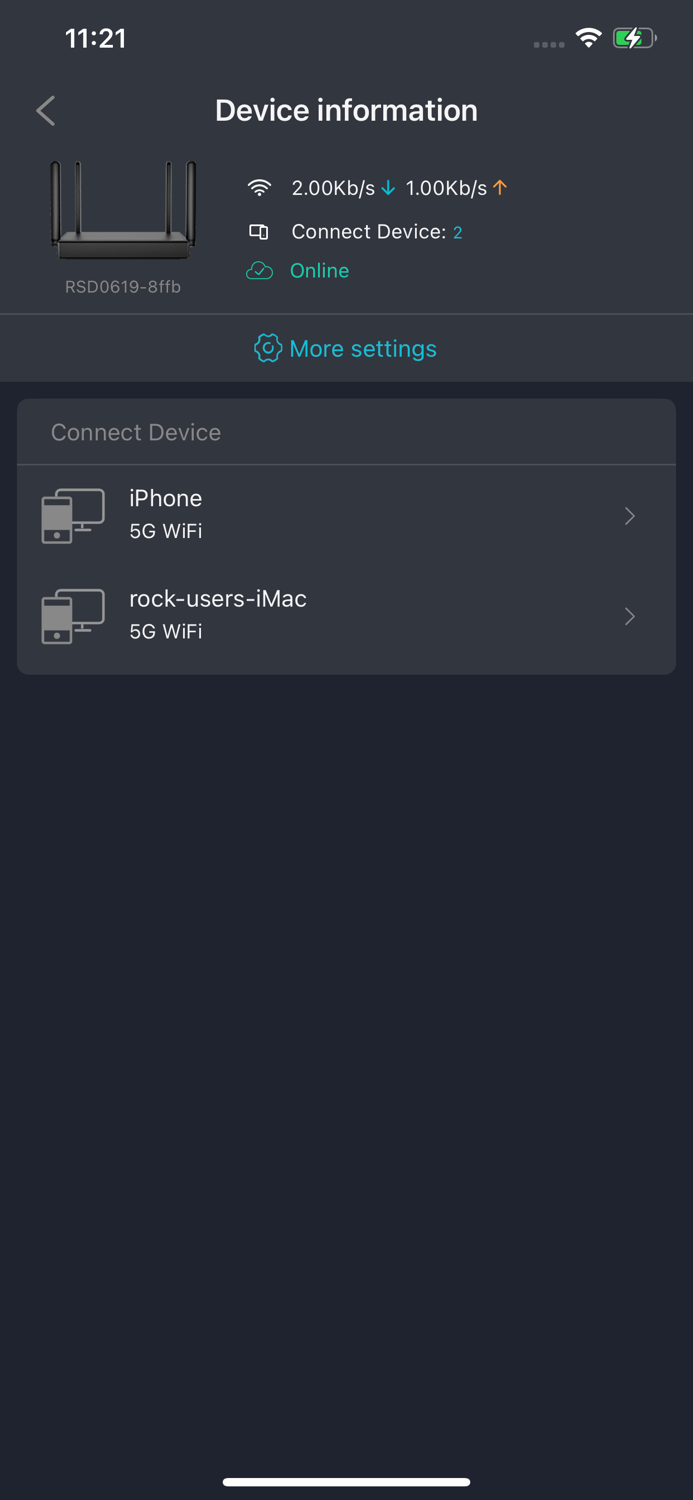Select the iPhone device icon
693x1500 pixels.
pos(72,515)
